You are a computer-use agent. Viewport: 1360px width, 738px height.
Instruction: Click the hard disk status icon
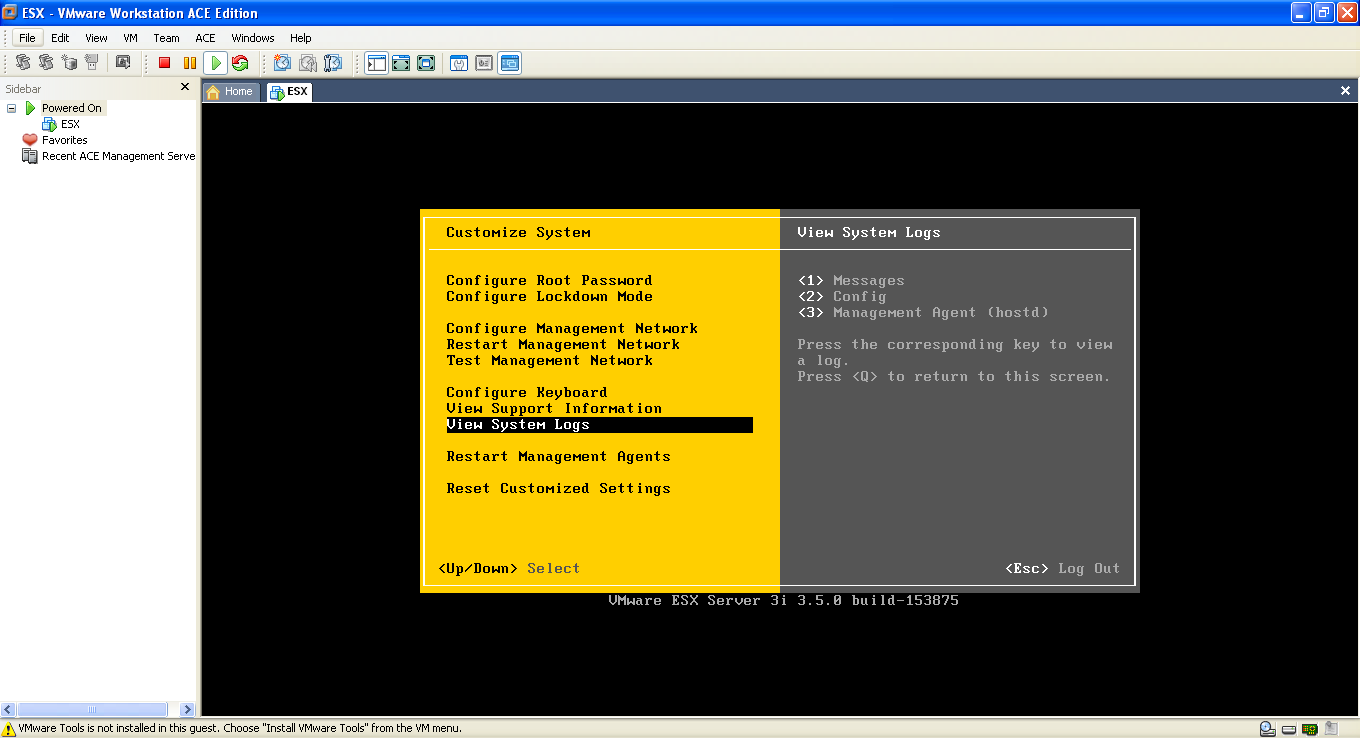click(1290, 729)
